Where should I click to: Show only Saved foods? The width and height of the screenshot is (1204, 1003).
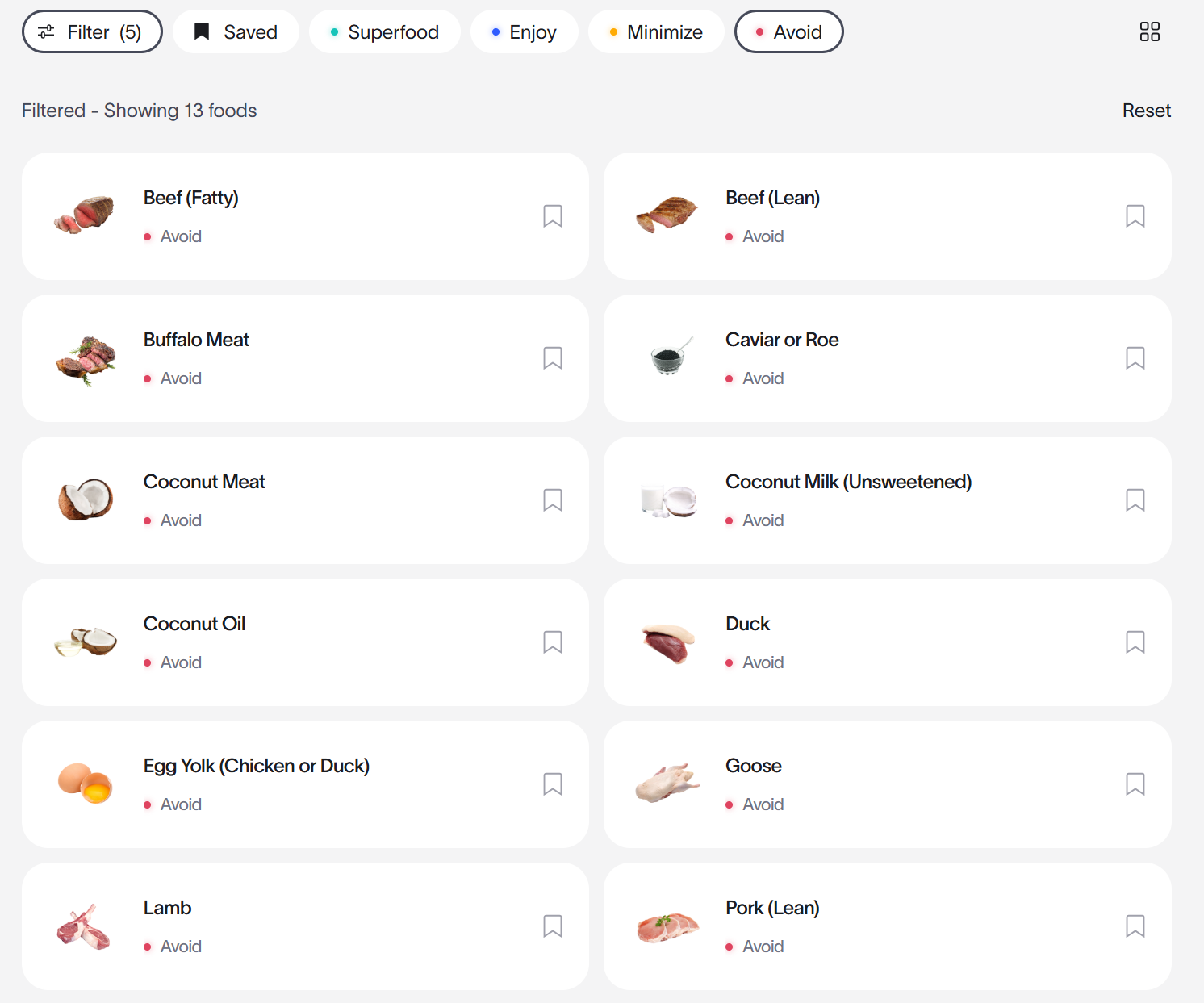click(x=236, y=31)
